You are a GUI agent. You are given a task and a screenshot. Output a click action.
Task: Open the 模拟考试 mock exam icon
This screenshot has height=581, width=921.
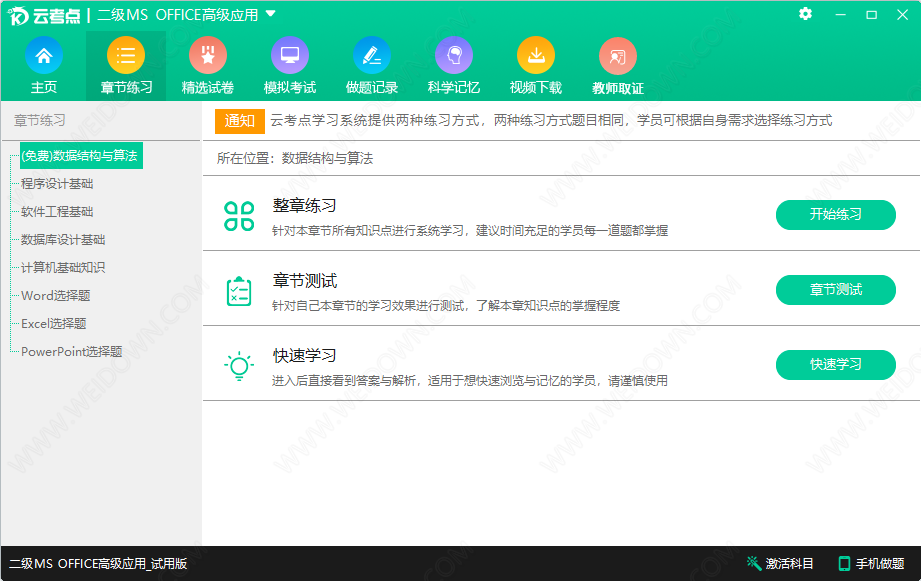(x=290, y=56)
